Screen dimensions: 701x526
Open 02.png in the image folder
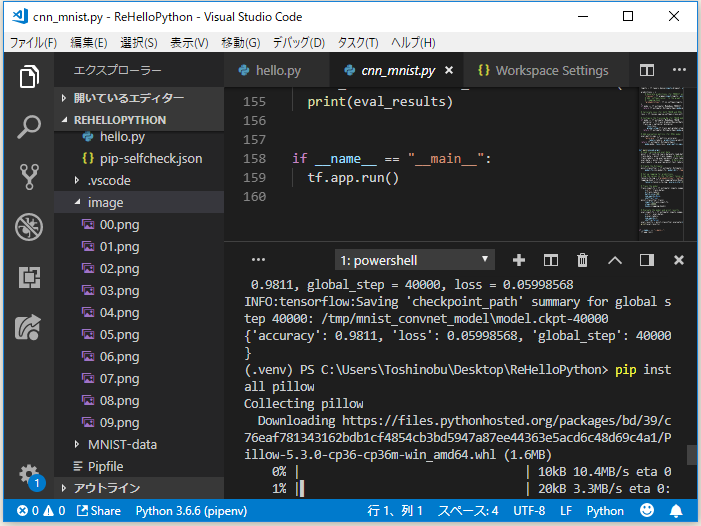139,268
